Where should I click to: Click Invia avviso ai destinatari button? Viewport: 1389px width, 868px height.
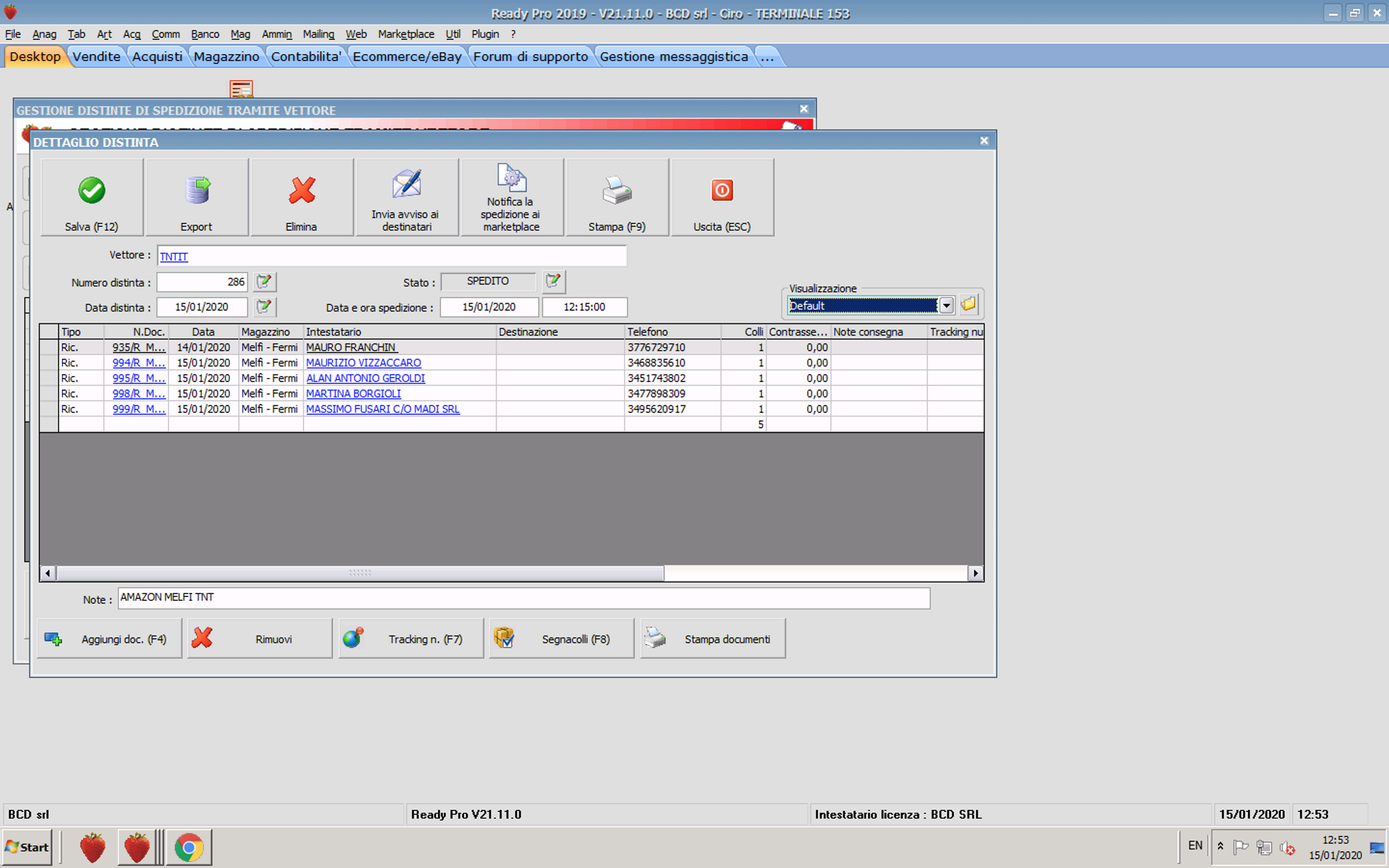click(x=407, y=197)
